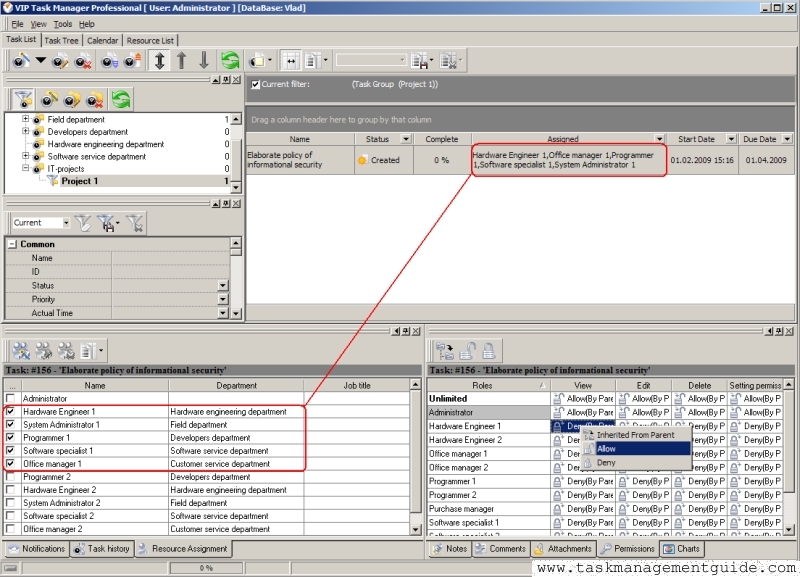Open the Assigned column filter dropdown
800x577 pixels.
pyautogui.click(x=659, y=139)
